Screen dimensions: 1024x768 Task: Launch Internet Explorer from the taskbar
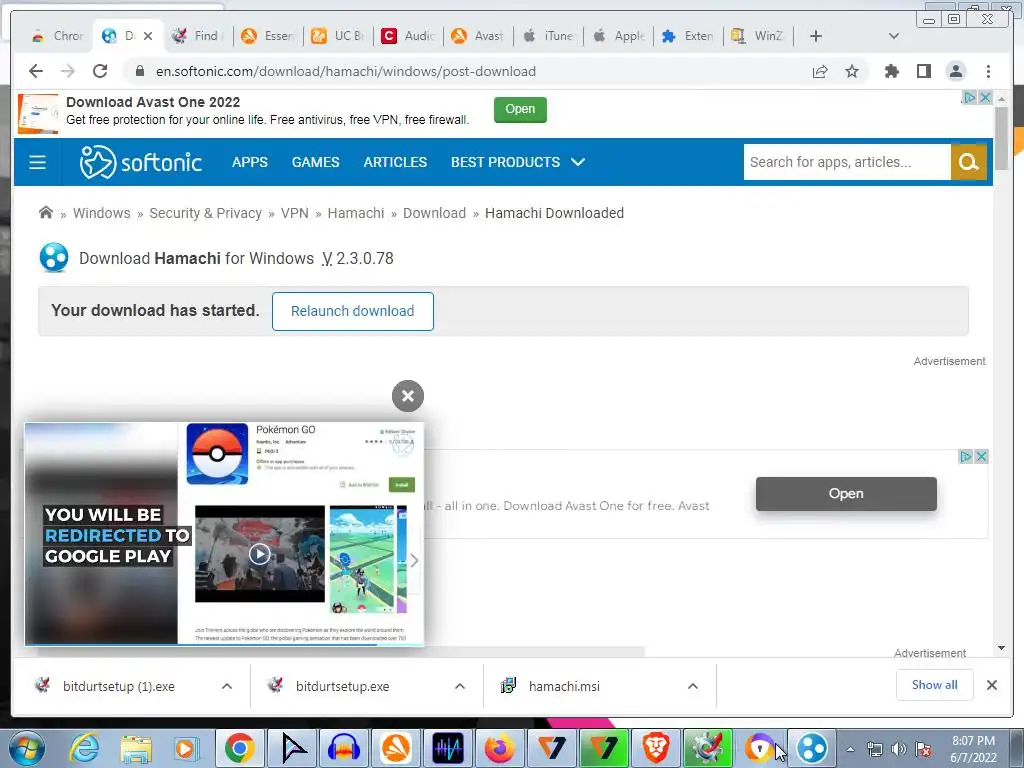click(x=85, y=748)
